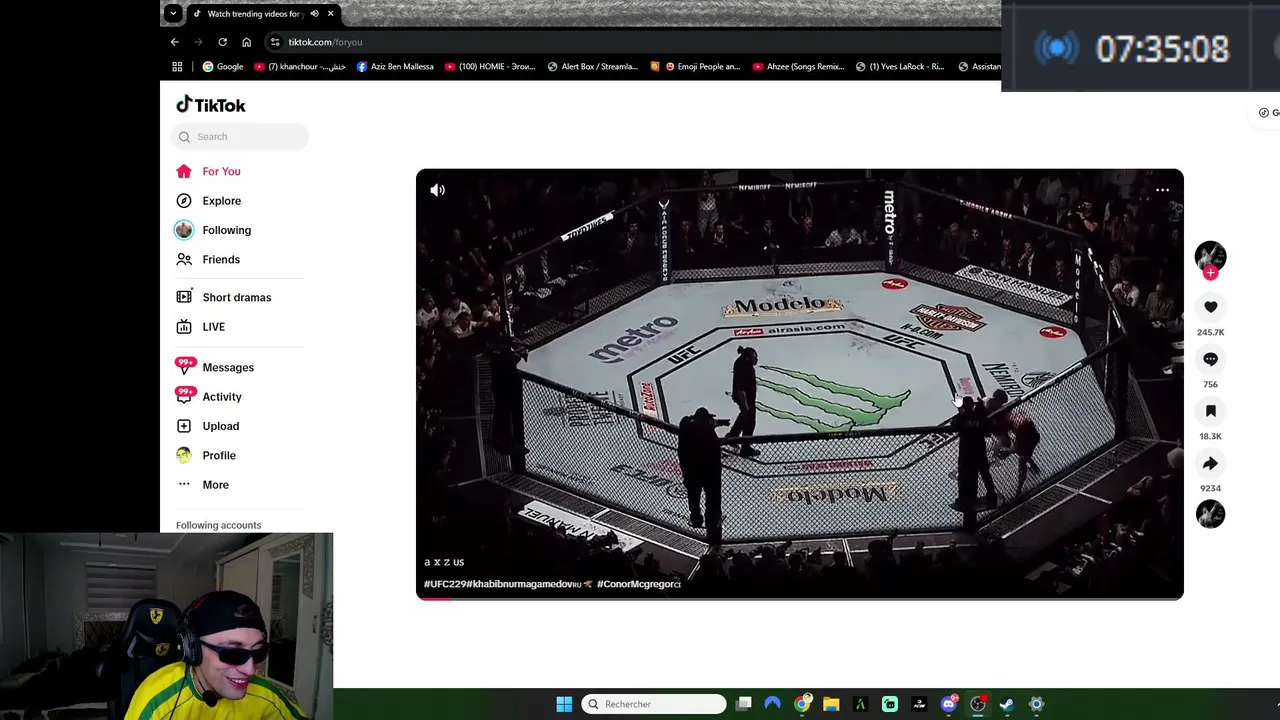The image size is (1280, 720).
Task: Open the bookmarks apps grid
Action: (177, 67)
